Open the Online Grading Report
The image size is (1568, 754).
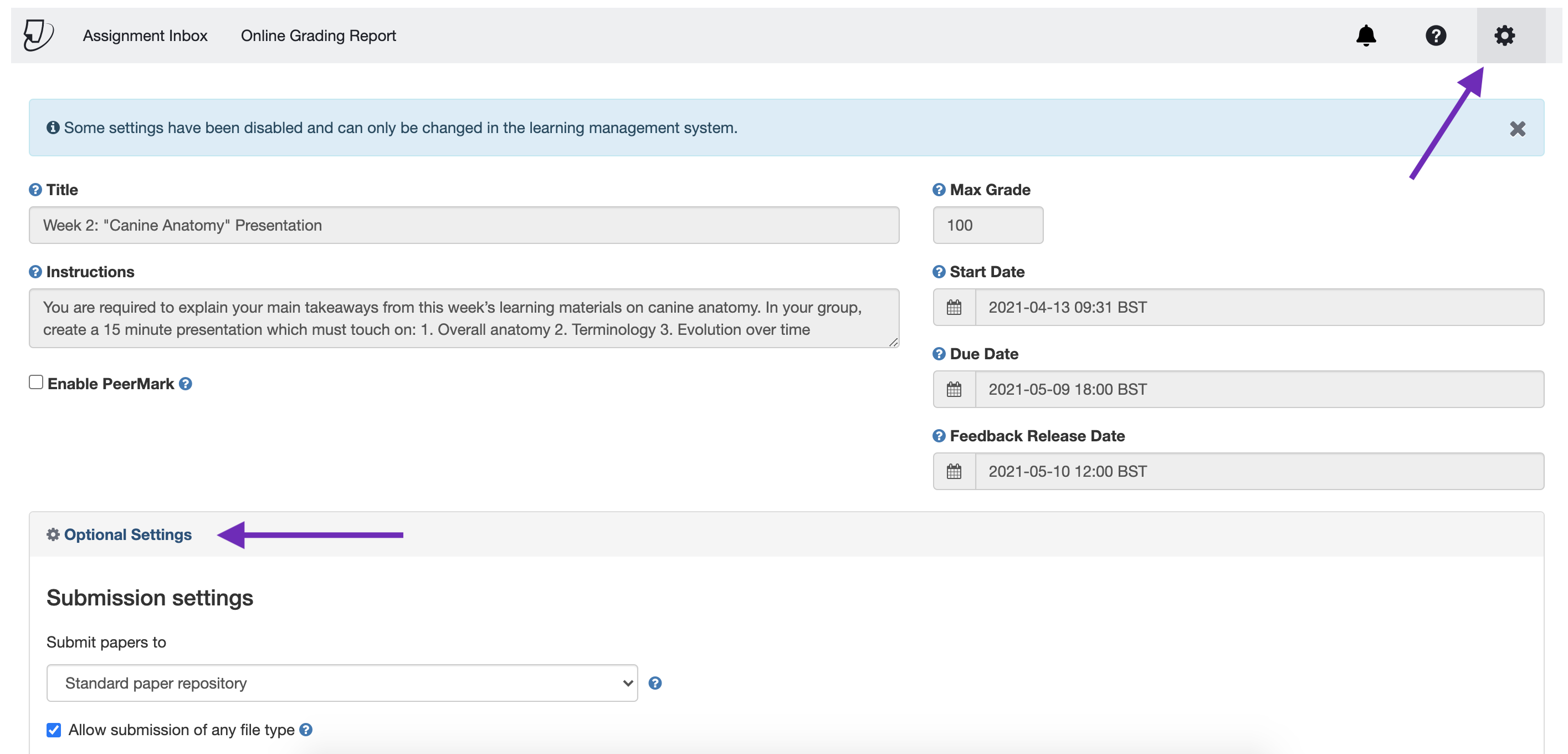click(319, 35)
